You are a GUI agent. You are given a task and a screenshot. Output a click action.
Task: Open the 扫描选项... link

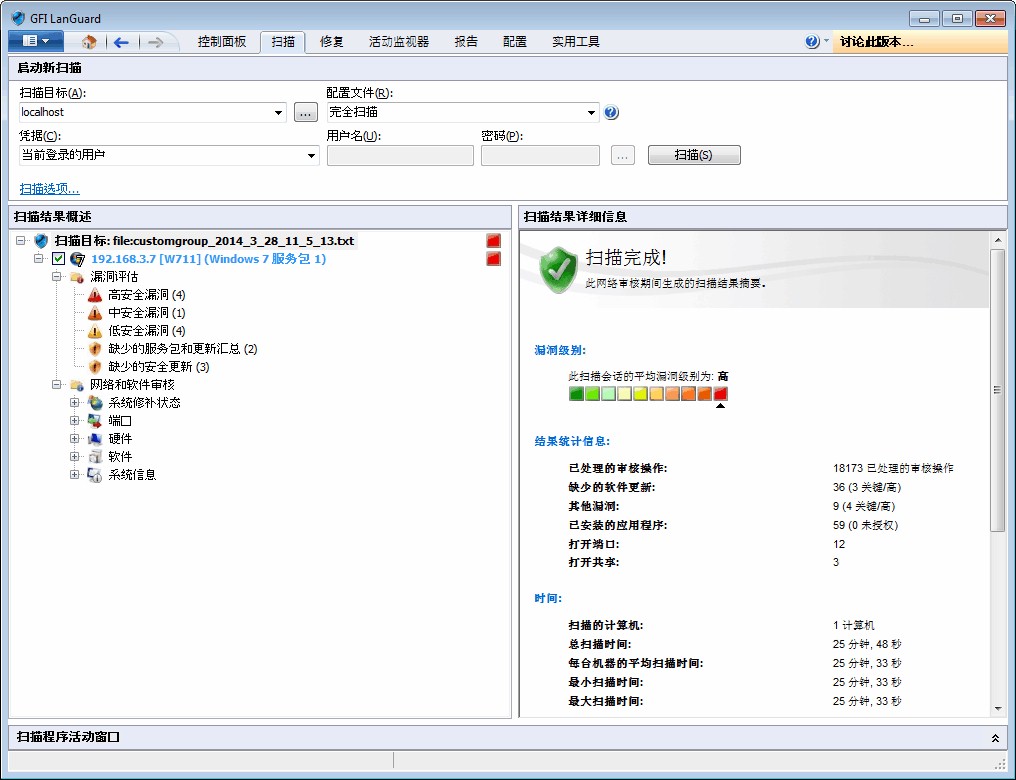click(49, 189)
